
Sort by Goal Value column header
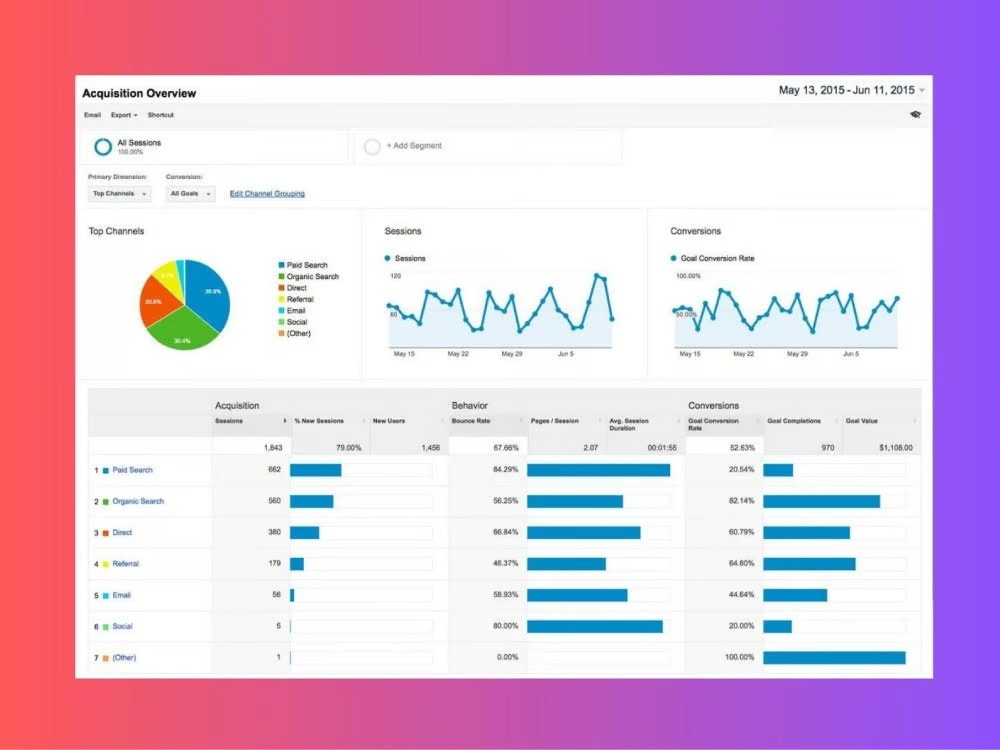click(862, 421)
